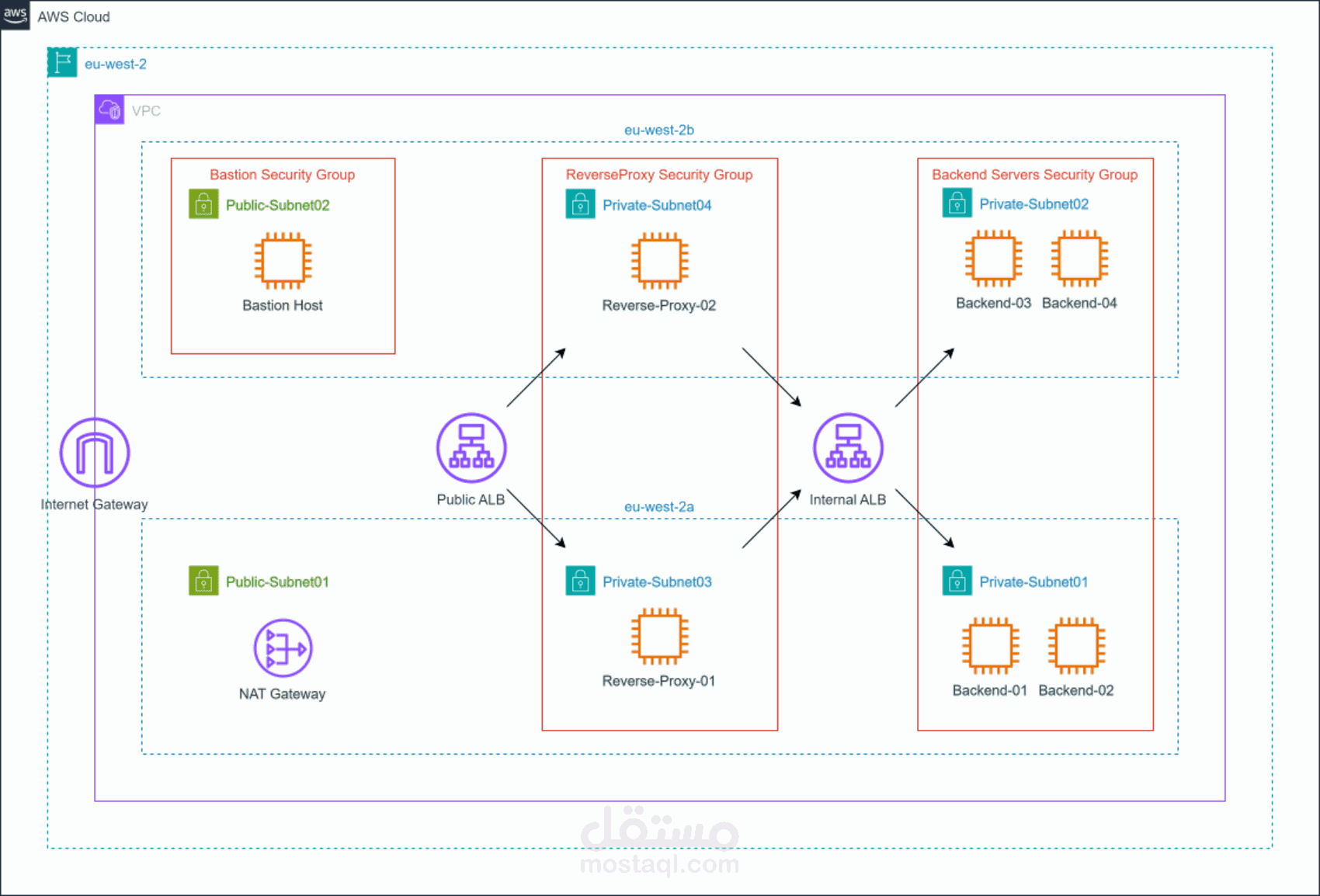1320x896 pixels.
Task: Click the Private-Subnet03 label
Action: point(657,582)
